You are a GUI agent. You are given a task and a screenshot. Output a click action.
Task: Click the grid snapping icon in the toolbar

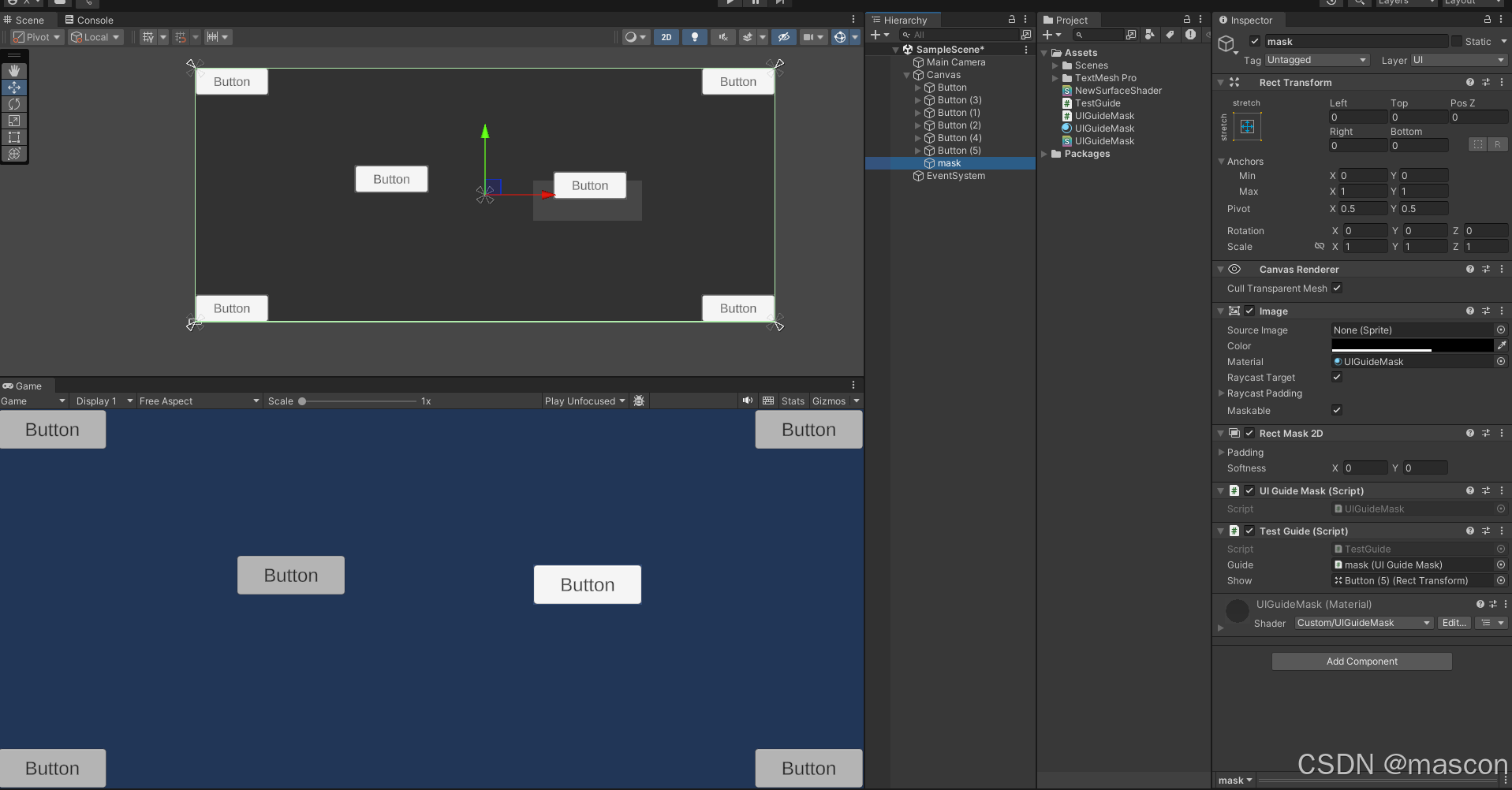180,37
